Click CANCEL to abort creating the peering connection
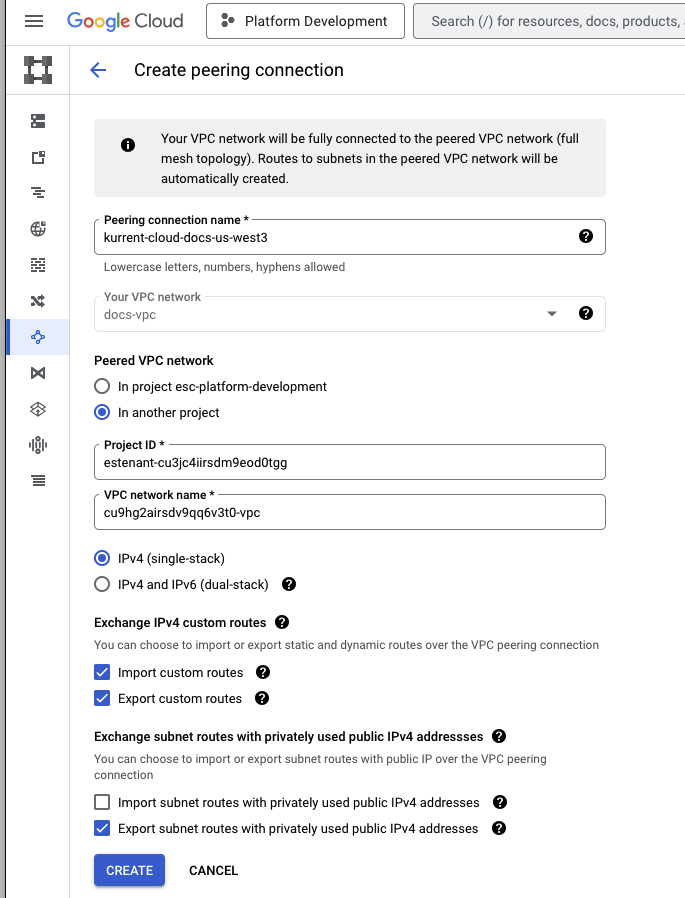This screenshot has height=898, width=685. coord(213,870)
